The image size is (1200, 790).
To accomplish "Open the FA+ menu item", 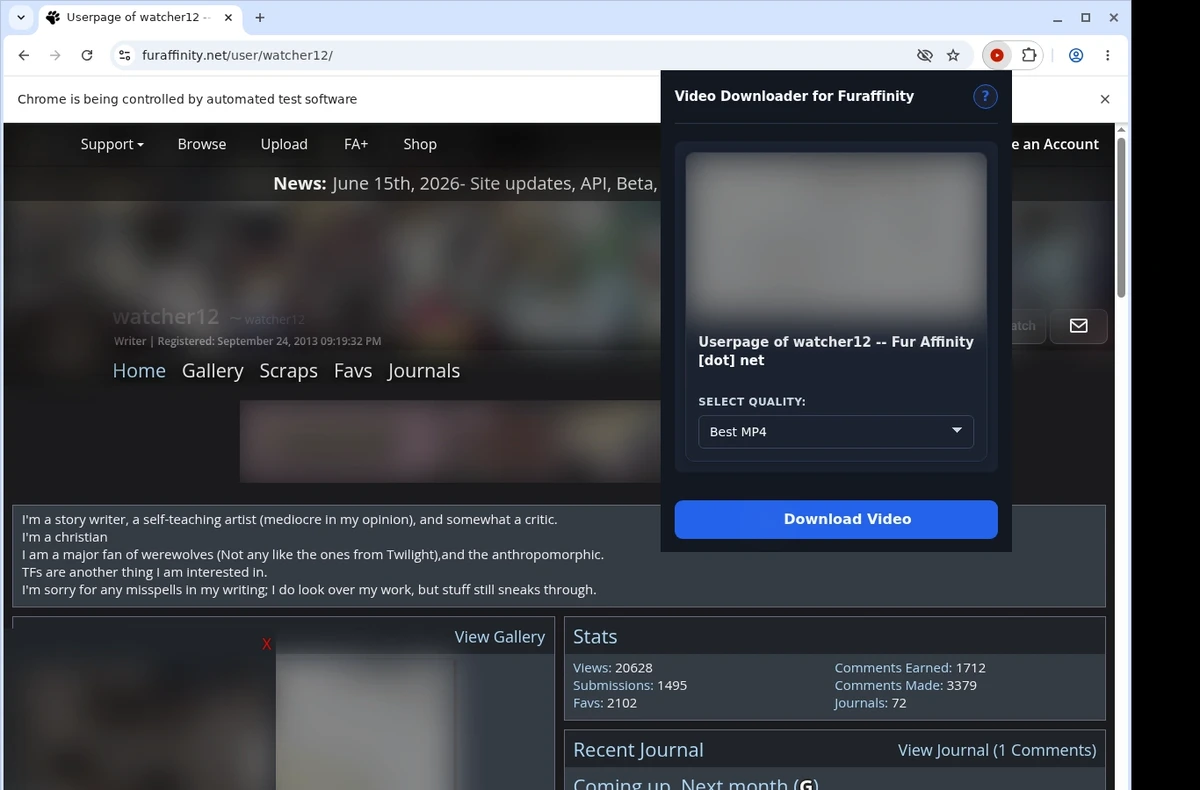I will point(356,144).
